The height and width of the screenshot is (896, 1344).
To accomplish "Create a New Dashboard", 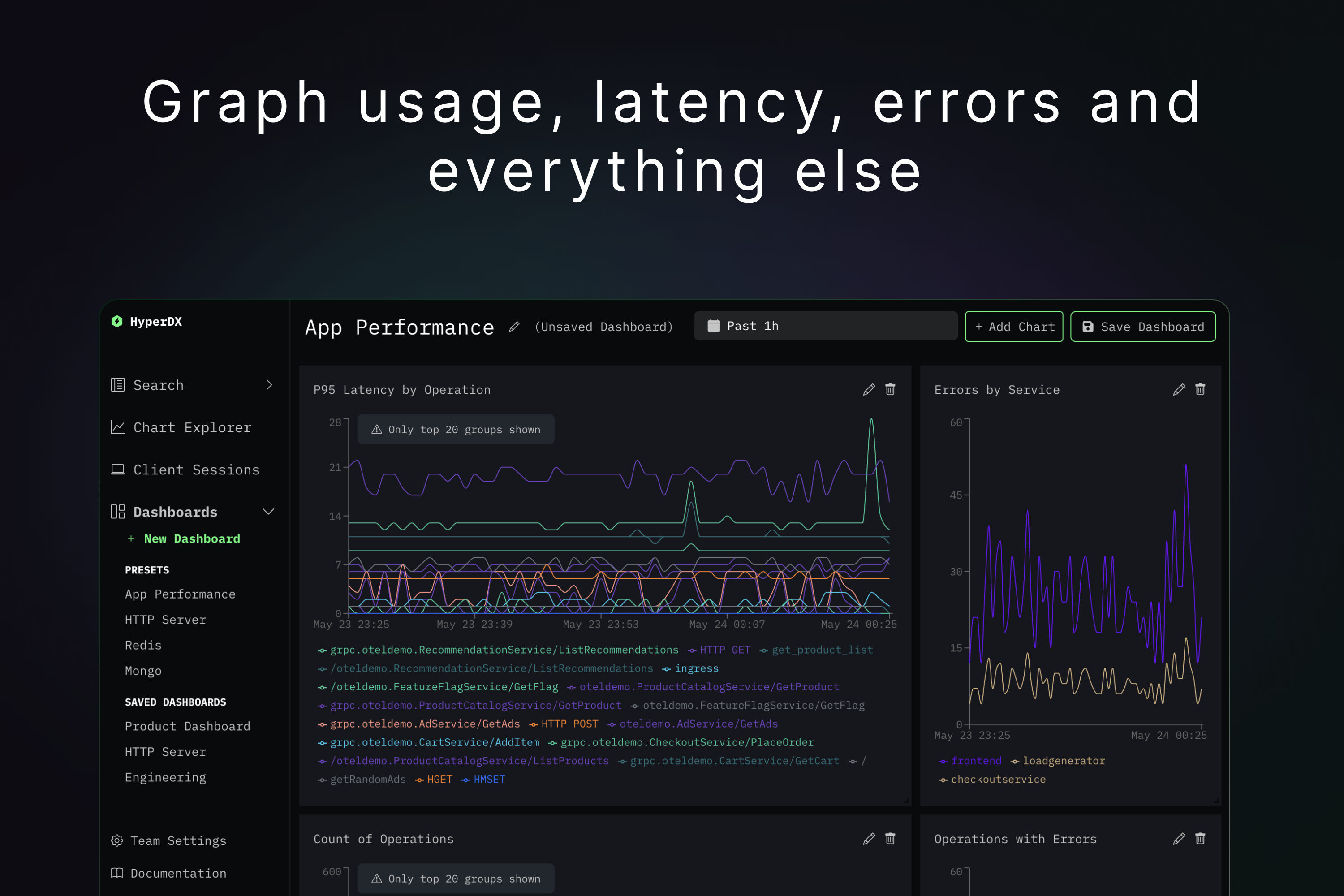I will (x=184, y=539).
